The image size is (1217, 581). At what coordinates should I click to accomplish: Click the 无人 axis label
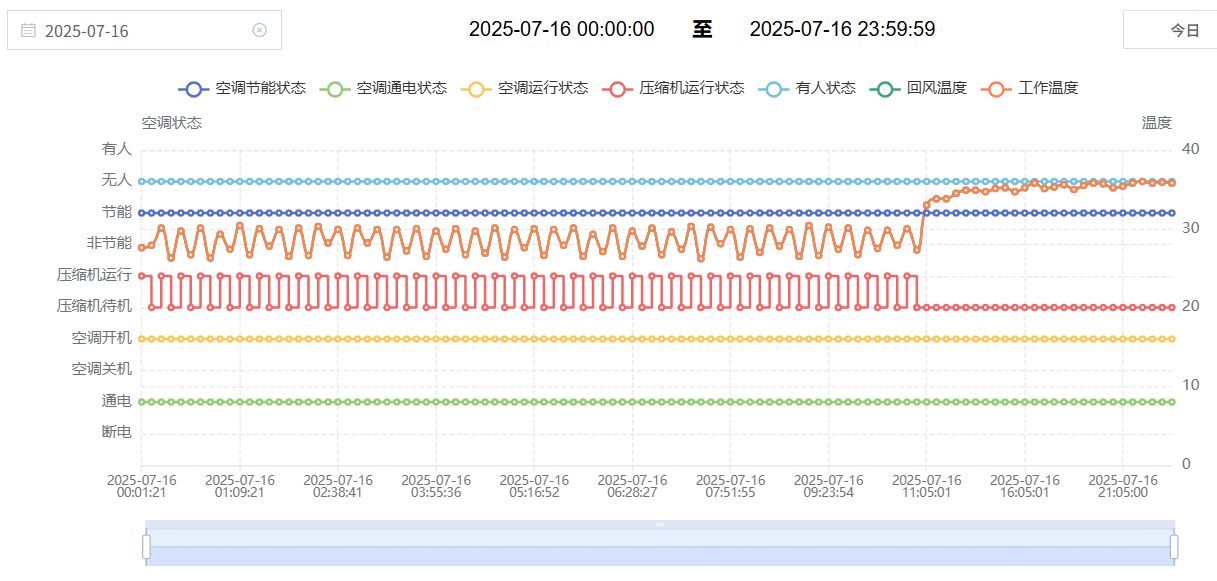point(117,180)
